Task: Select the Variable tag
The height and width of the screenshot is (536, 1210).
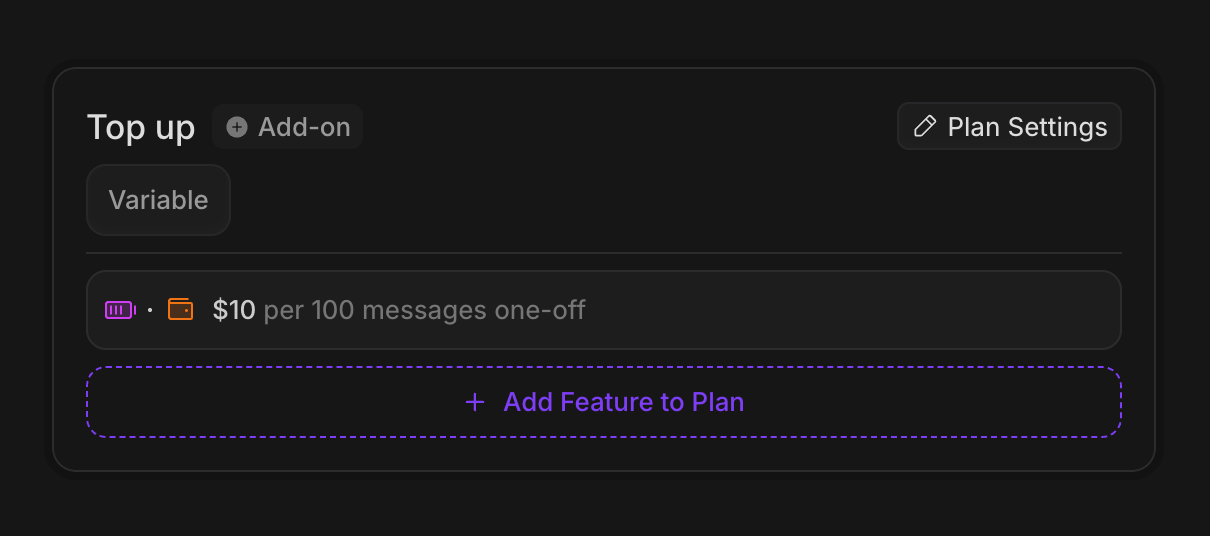Action: pos(158,200)
